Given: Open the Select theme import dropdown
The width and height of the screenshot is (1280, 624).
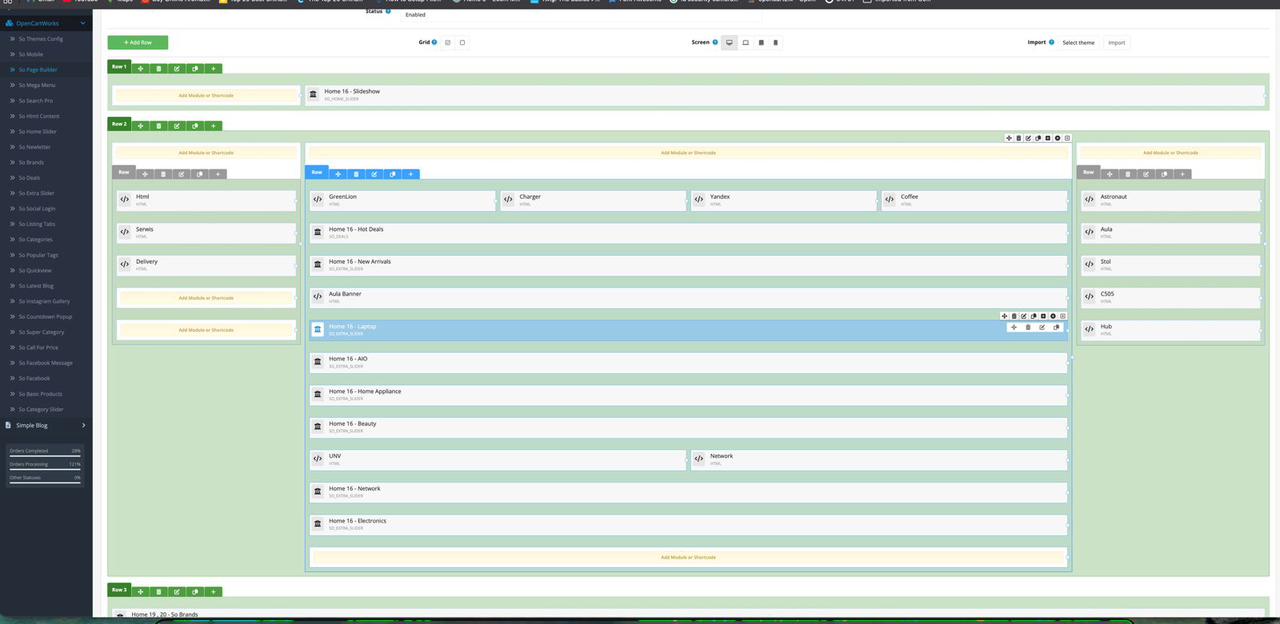Looking at the screenshot, I should click(1078, 43).
